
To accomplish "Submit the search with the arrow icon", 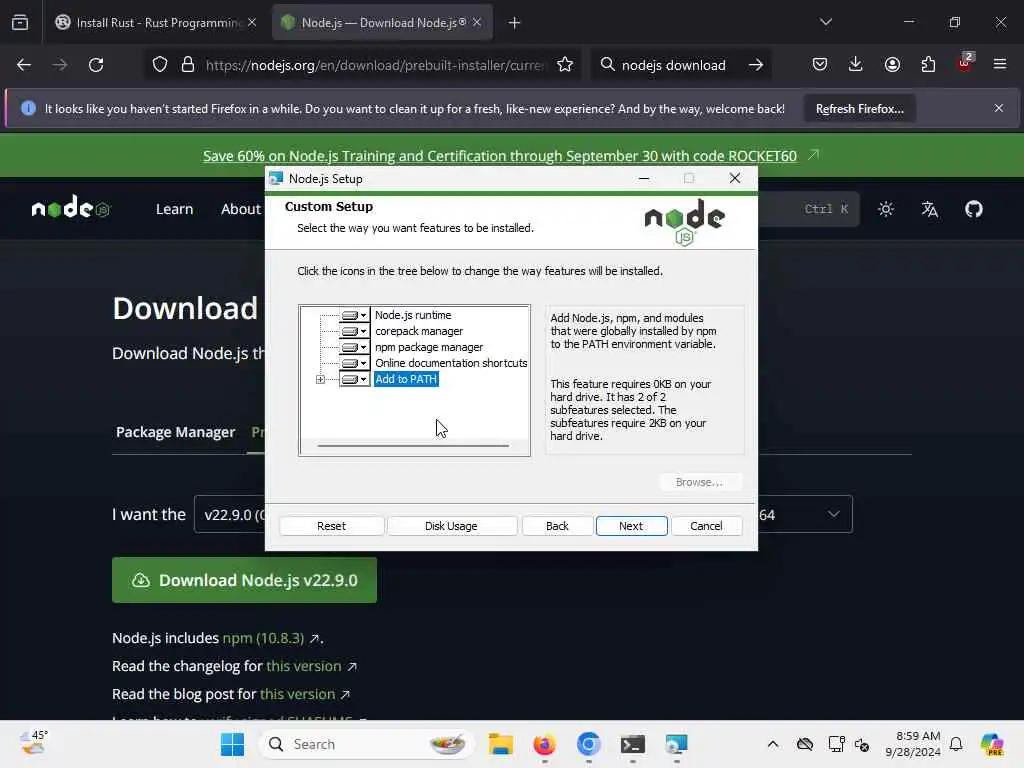I will click(x=756, y=65).
